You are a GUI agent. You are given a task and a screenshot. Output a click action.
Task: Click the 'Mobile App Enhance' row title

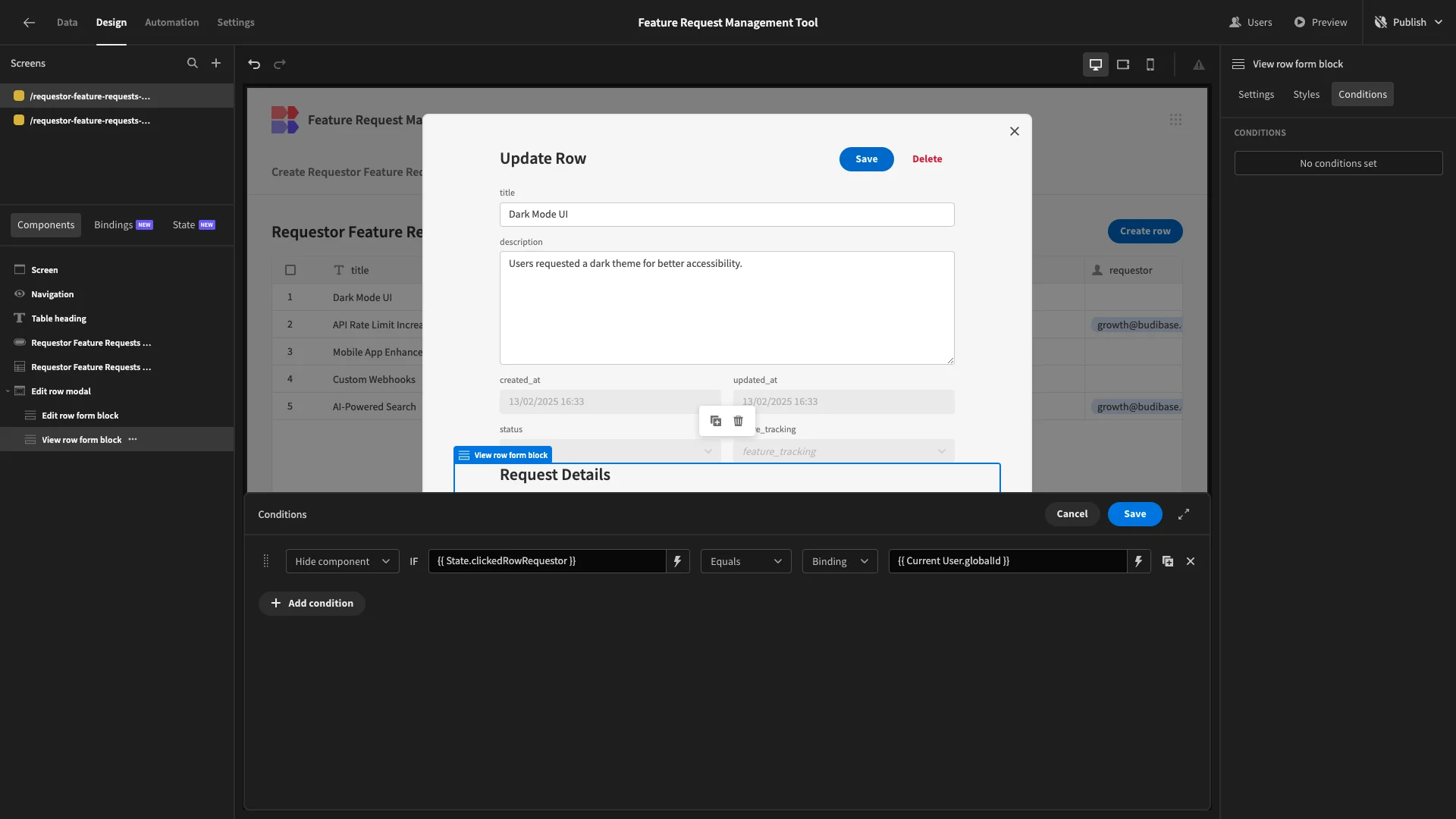377,352
